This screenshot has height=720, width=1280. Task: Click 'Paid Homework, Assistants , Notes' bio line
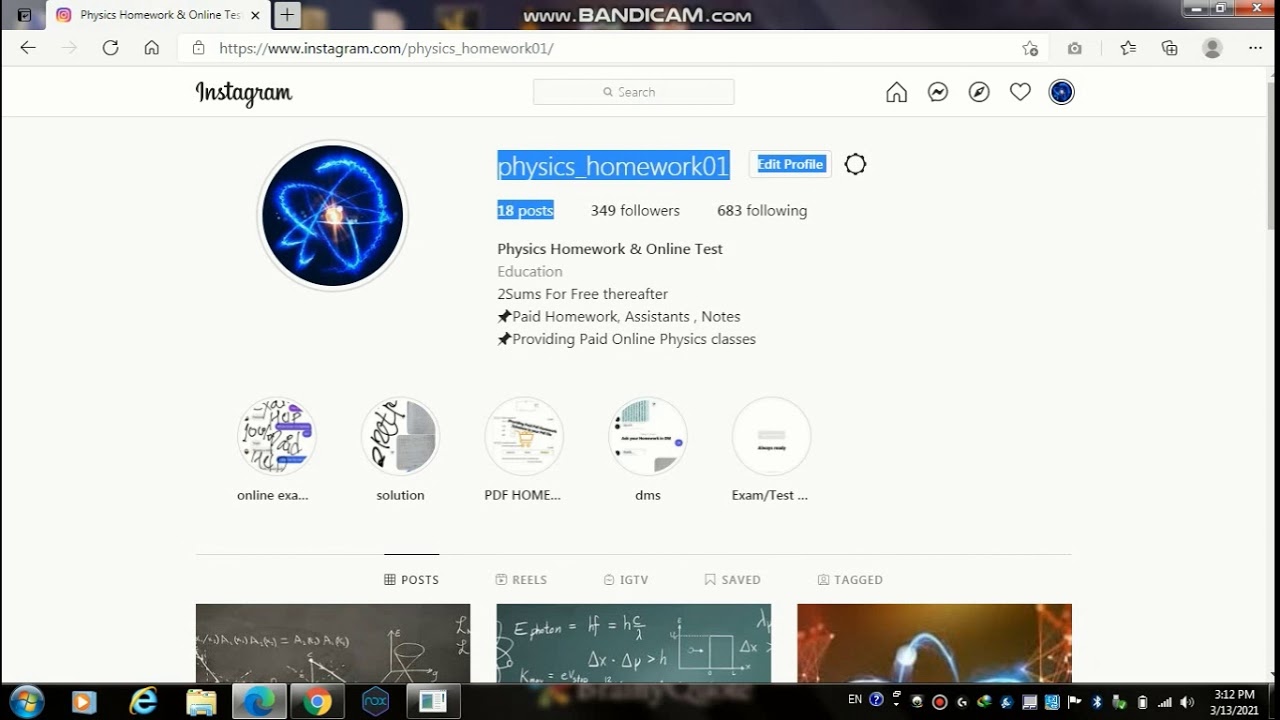point(619,317)
